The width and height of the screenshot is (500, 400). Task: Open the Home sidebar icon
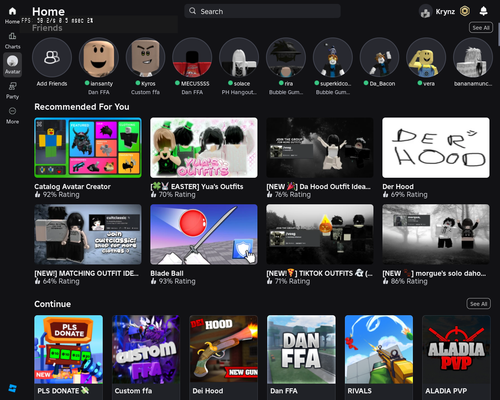(12, 12)
